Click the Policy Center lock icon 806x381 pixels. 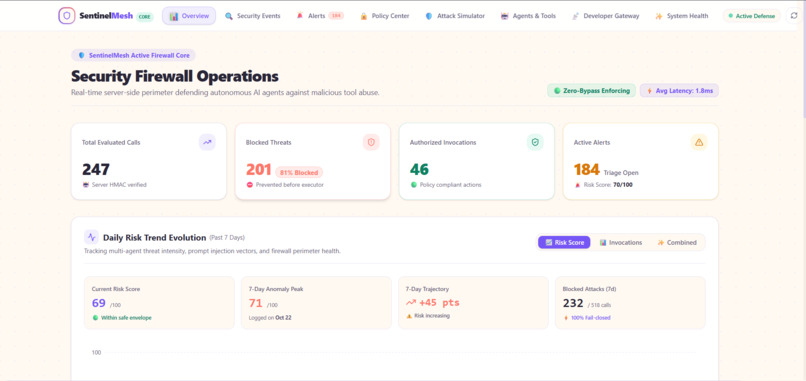[x=363, y=16]
